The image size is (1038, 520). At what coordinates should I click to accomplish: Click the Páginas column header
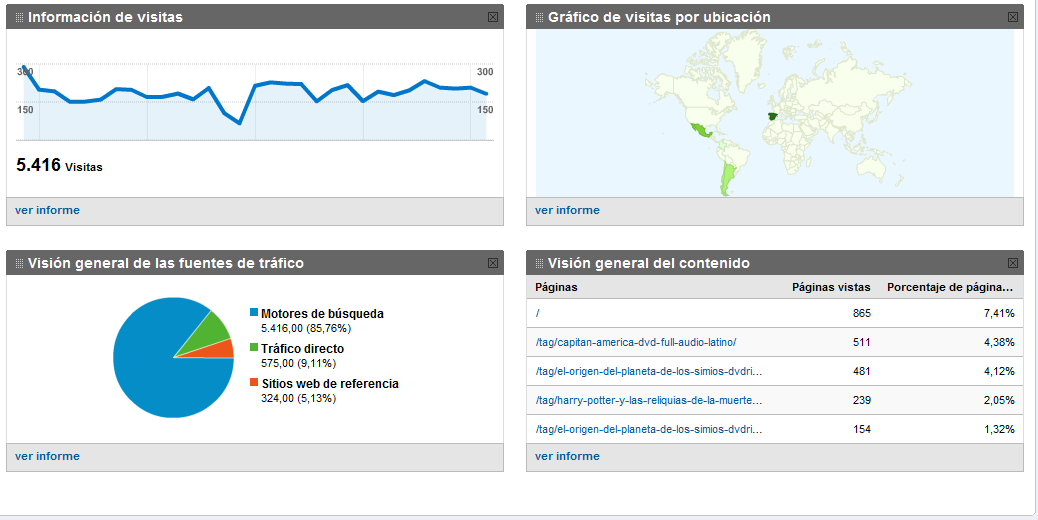[556, 288]
